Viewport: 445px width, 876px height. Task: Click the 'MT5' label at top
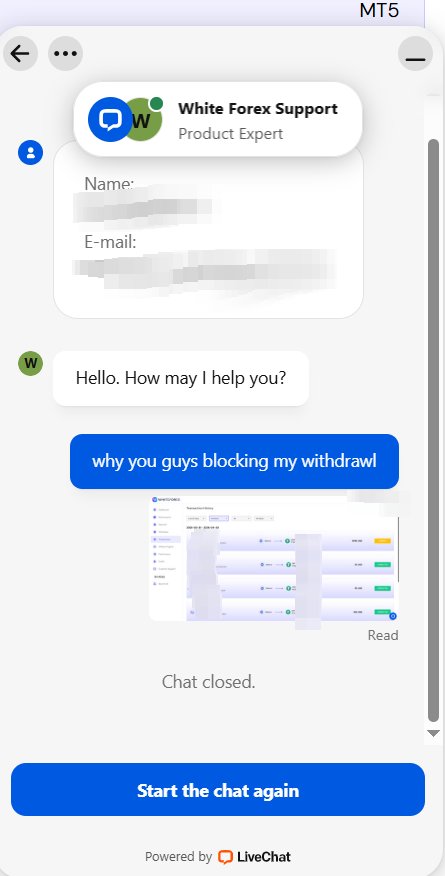coord(379,10)
